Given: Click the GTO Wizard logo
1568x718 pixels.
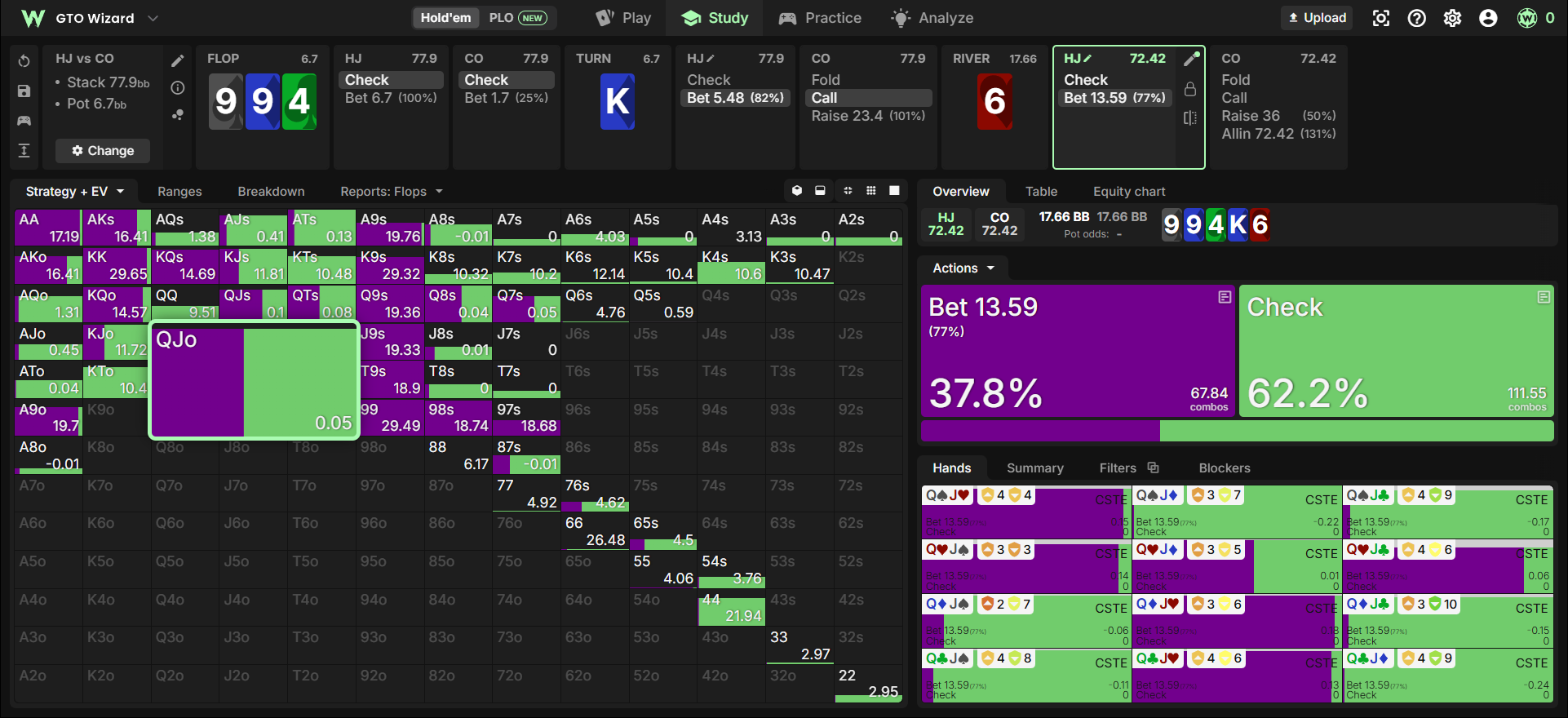Looking at the screenshot, I should (x=33, y=18).
